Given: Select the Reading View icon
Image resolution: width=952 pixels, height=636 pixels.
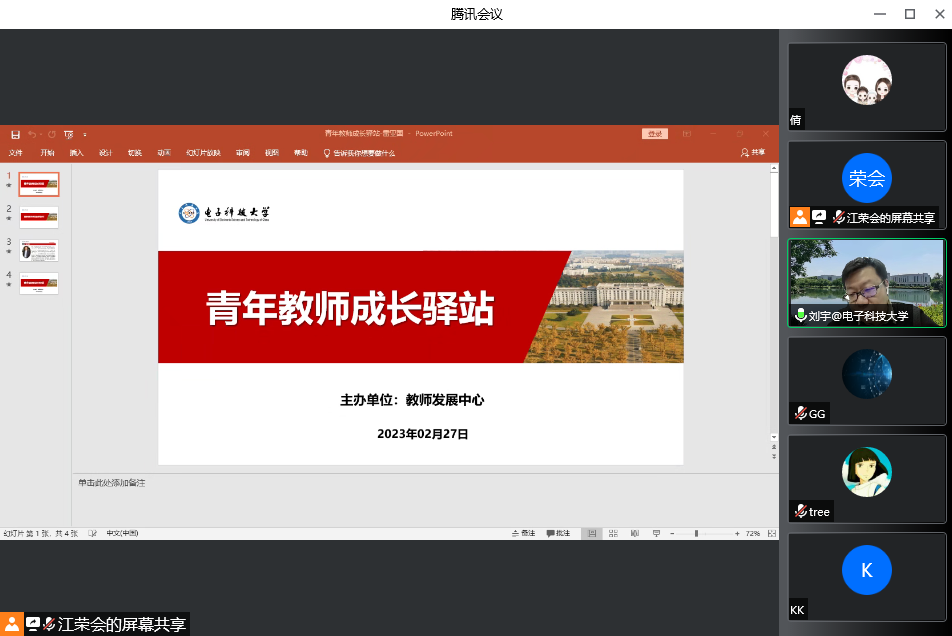Looking at the screenshot, I should point(635,532).
